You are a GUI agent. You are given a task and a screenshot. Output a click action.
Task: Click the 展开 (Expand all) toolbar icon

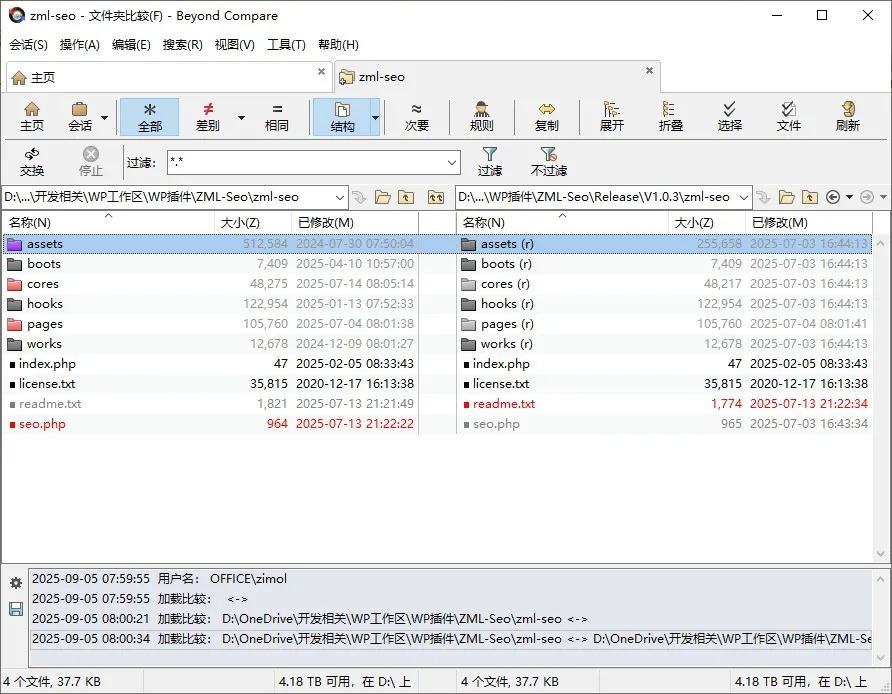(612, 117)
